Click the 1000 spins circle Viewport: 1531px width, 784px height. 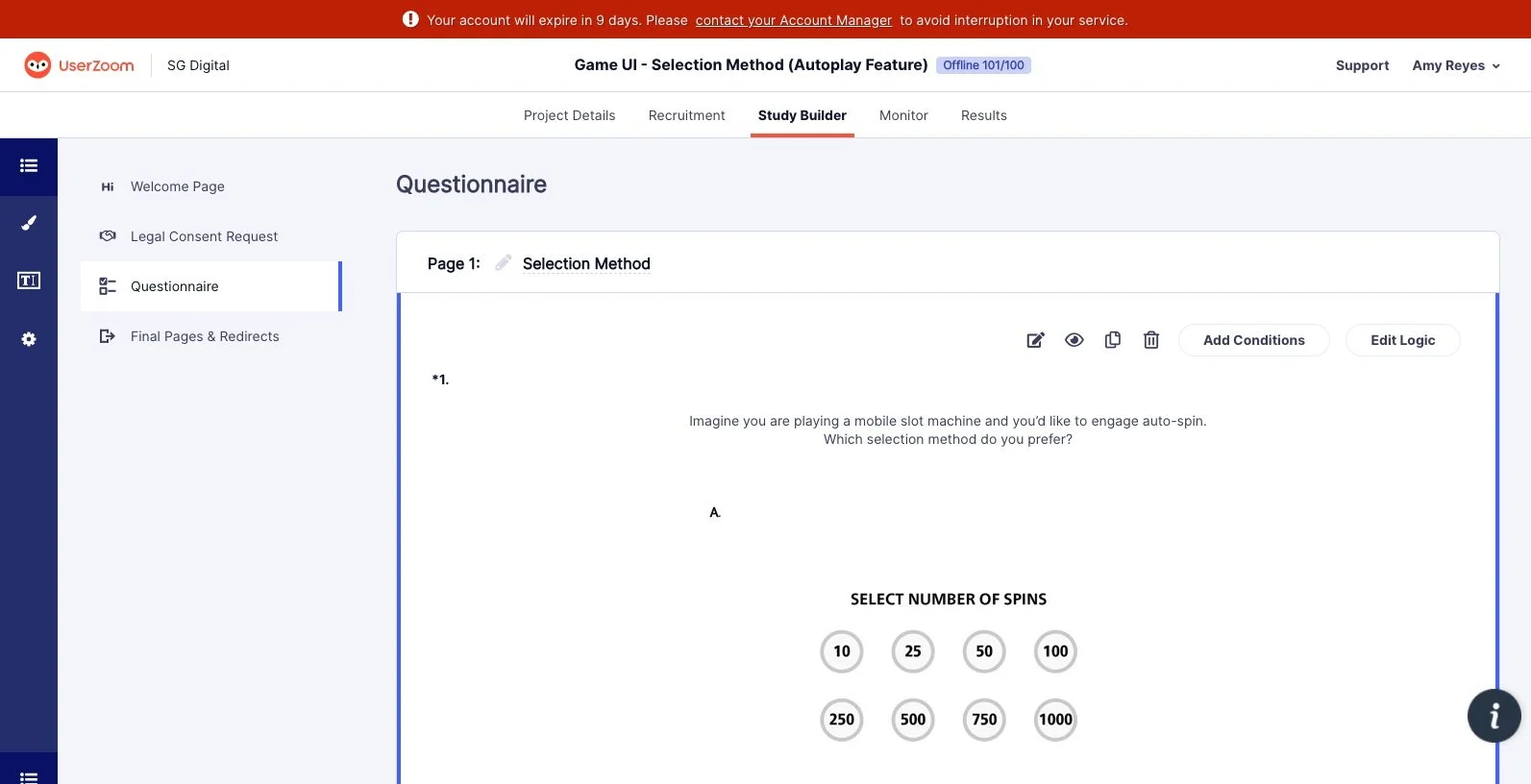coord(1055,720)
